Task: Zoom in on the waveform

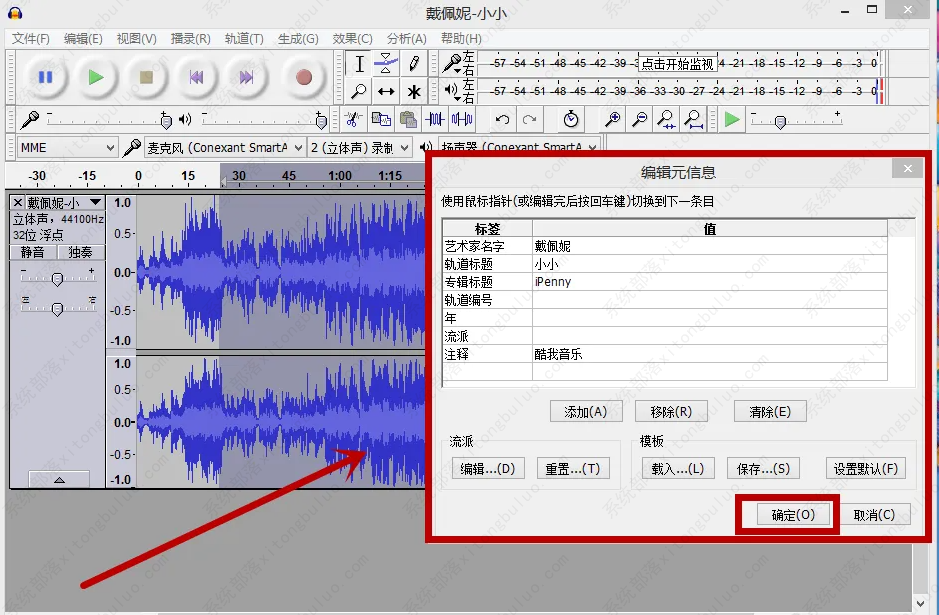Action: [612, 120]
